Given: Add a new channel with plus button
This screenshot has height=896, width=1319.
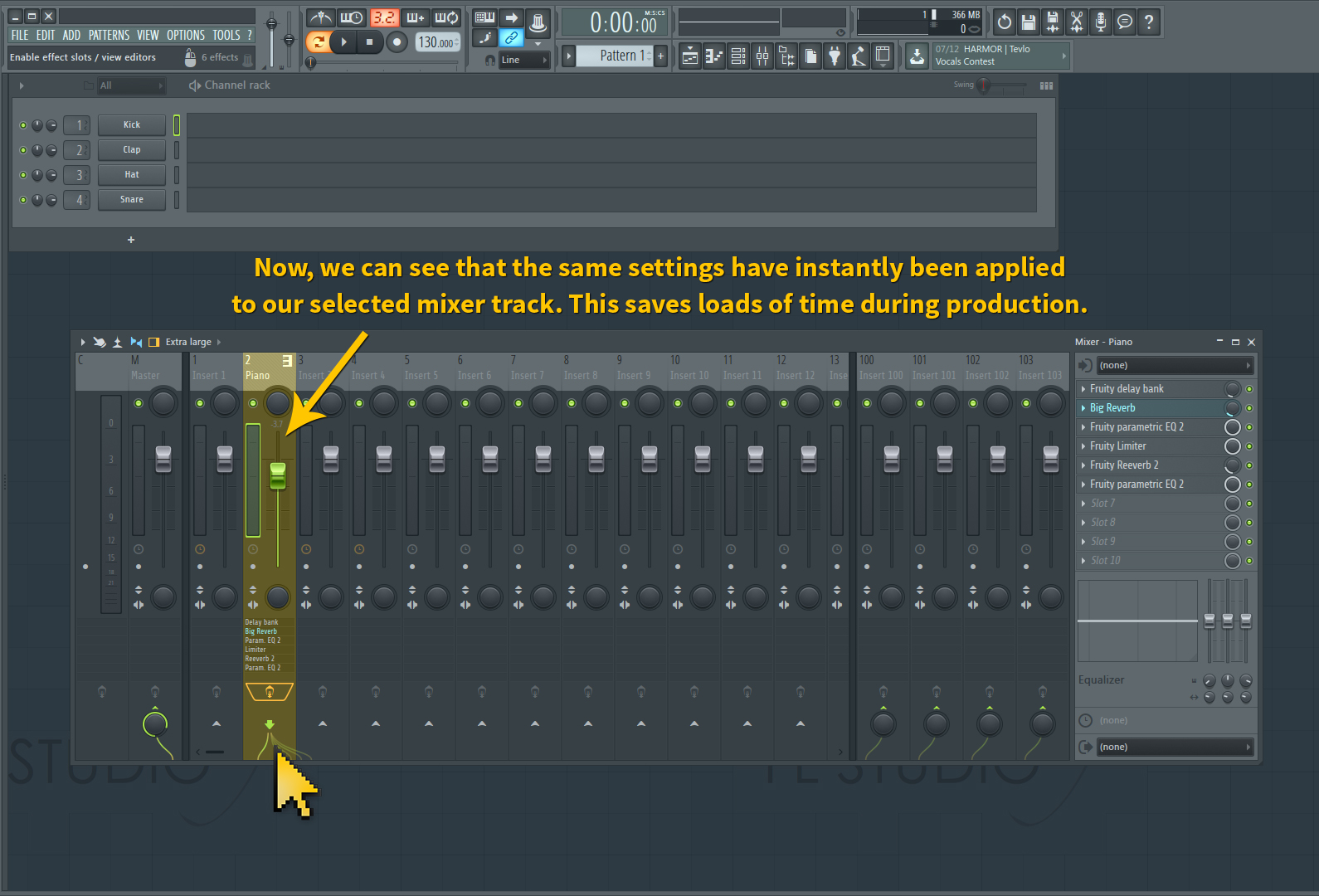Looking at the screenshot, I should click(131, 240).
